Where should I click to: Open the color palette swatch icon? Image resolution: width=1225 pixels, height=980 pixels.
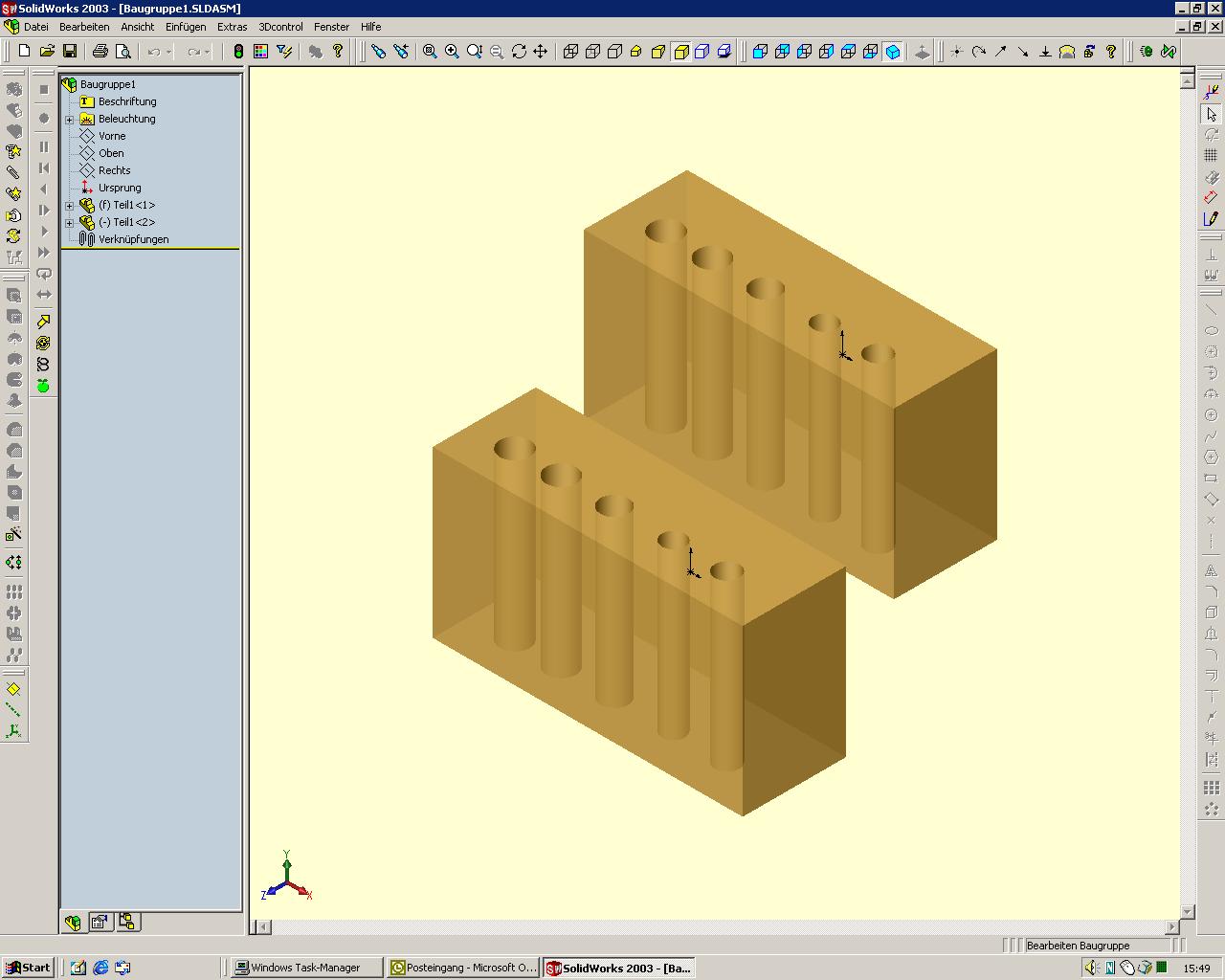click(x=260, y=52)
